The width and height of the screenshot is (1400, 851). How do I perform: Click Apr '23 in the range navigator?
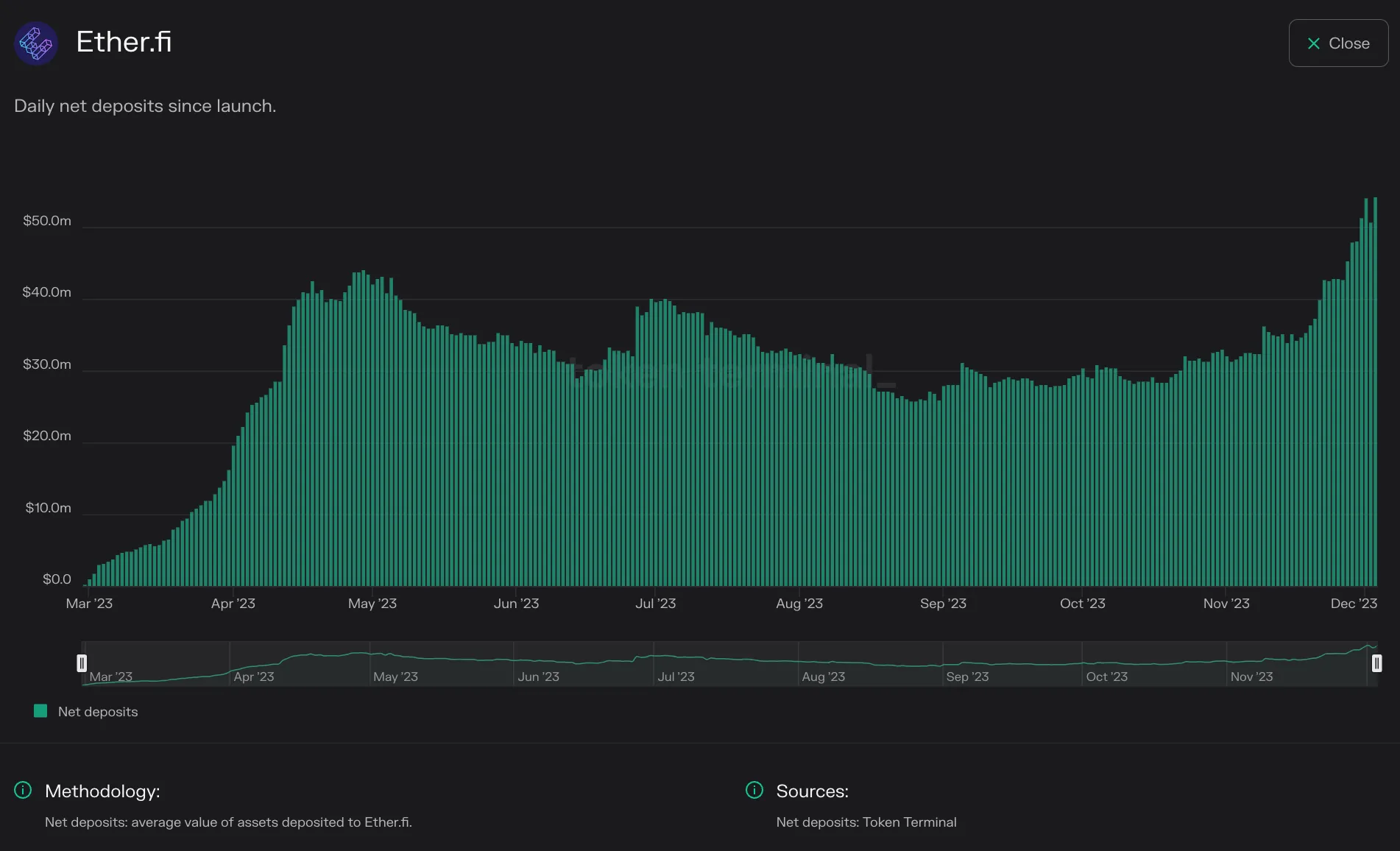(253, 677)
